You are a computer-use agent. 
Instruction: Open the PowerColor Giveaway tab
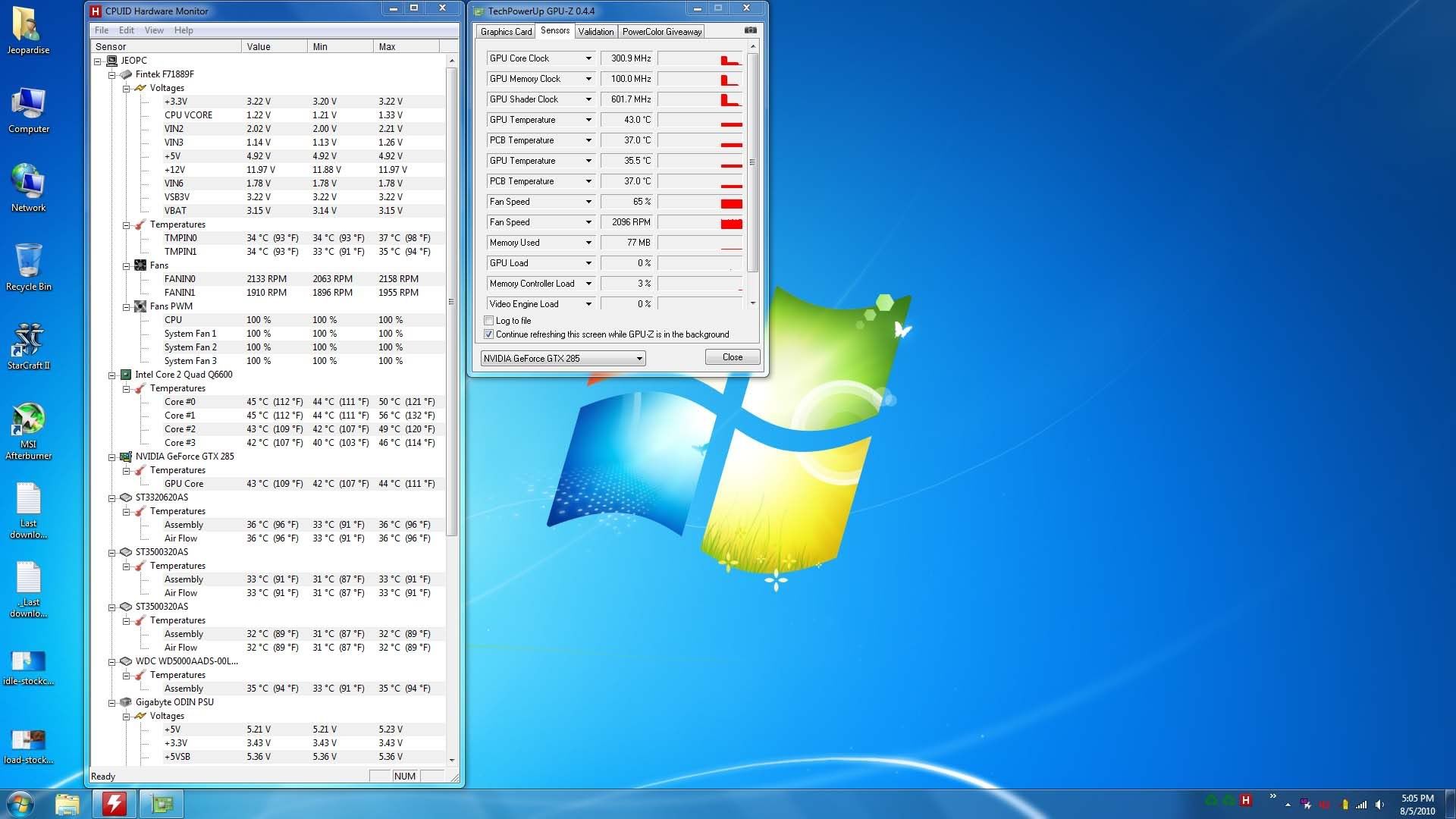(x=661, y=32)
